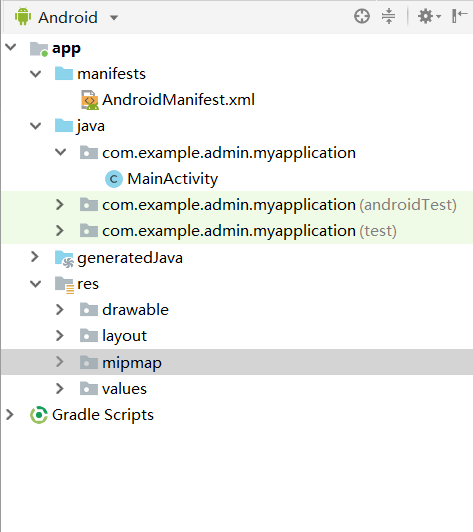Click the generatedJava folder icon
Screen dimensions: 473x532
tap(64, 259)
